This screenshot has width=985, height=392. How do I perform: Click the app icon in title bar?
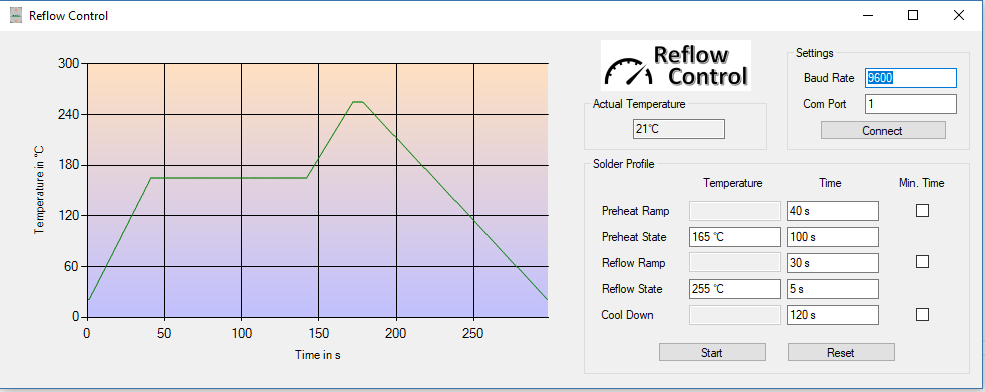pos(16,16)
